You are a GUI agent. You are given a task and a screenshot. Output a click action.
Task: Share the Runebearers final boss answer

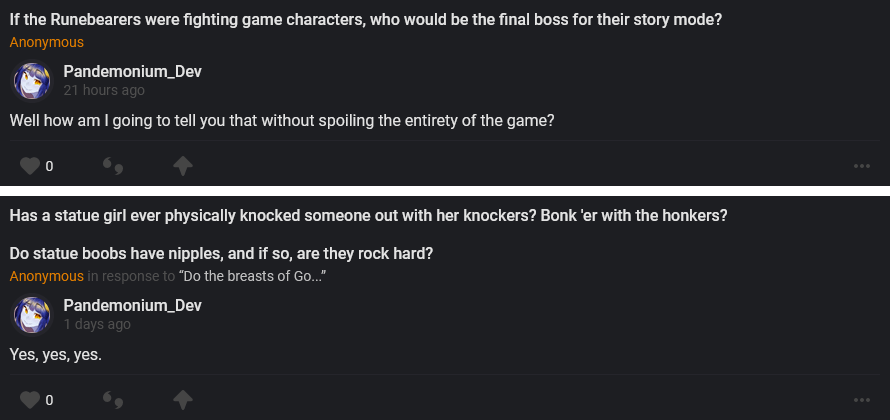[x=183, y=166]
